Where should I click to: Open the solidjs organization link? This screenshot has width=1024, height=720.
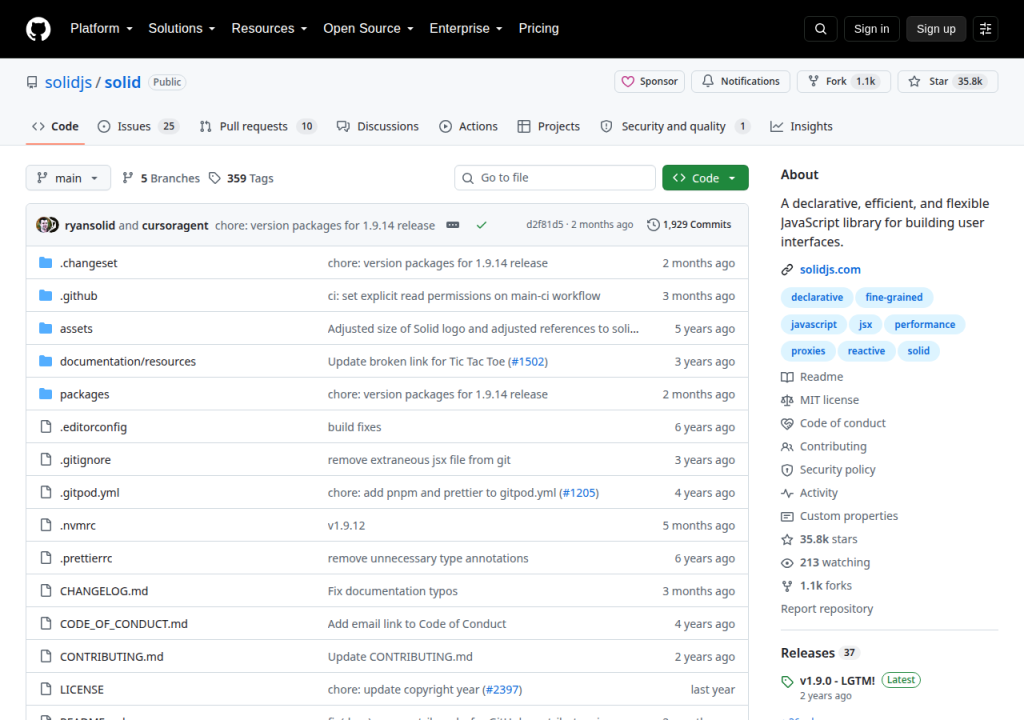(68, 82)
